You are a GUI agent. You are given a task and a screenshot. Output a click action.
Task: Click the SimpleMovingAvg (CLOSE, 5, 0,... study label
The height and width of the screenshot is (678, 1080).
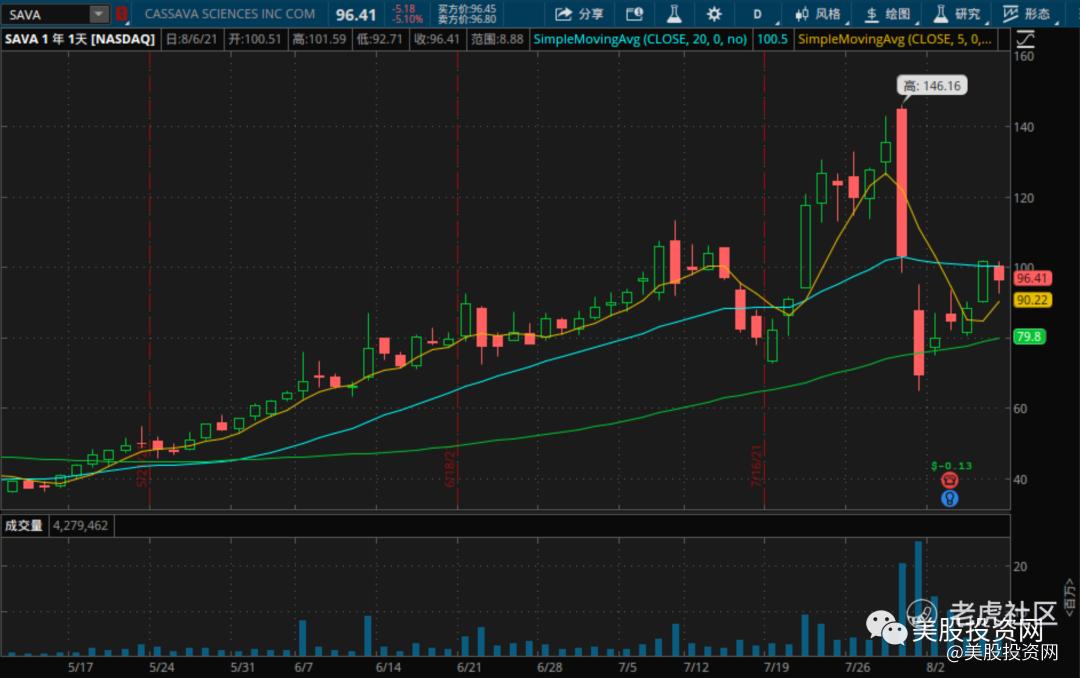click(x=895, y=39)
